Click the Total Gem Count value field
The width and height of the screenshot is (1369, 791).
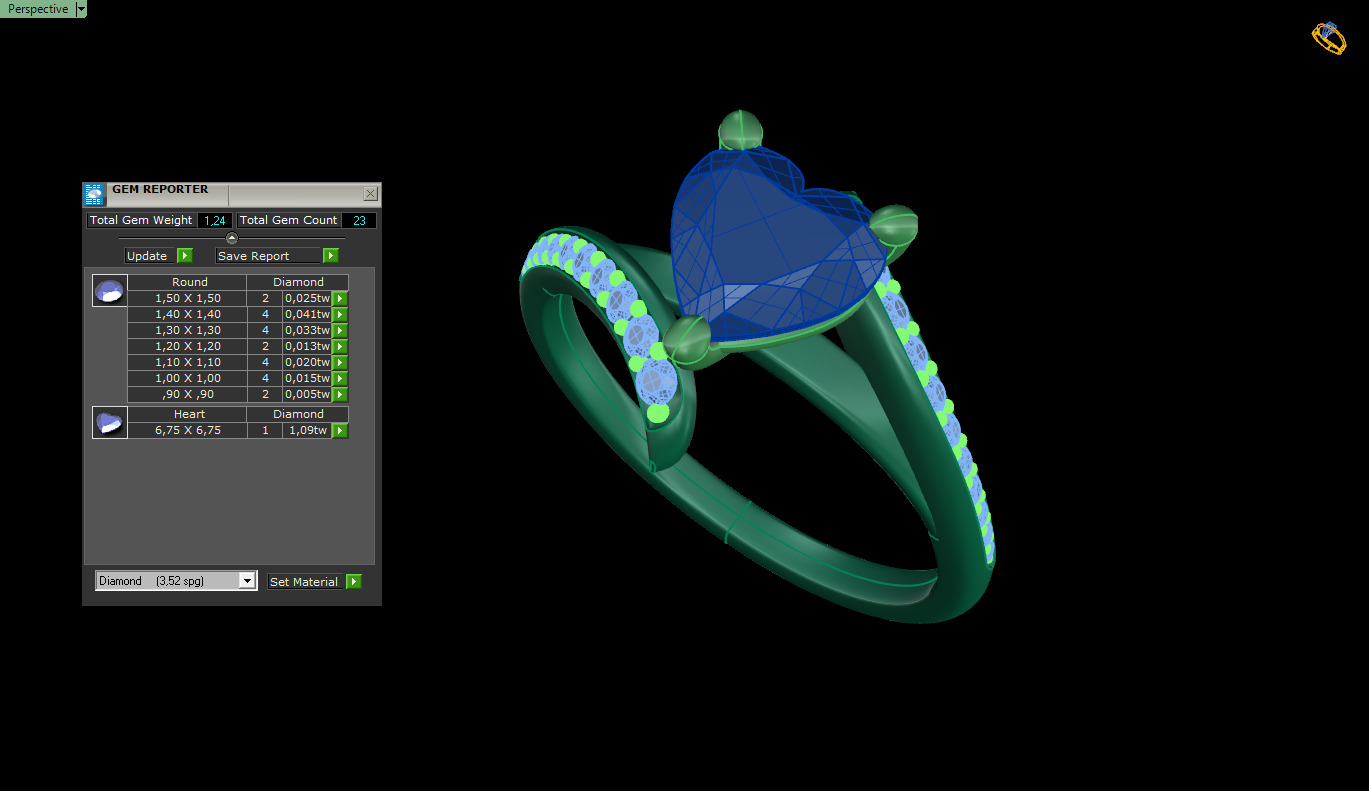pyautogui.click(x=359, y=220)
